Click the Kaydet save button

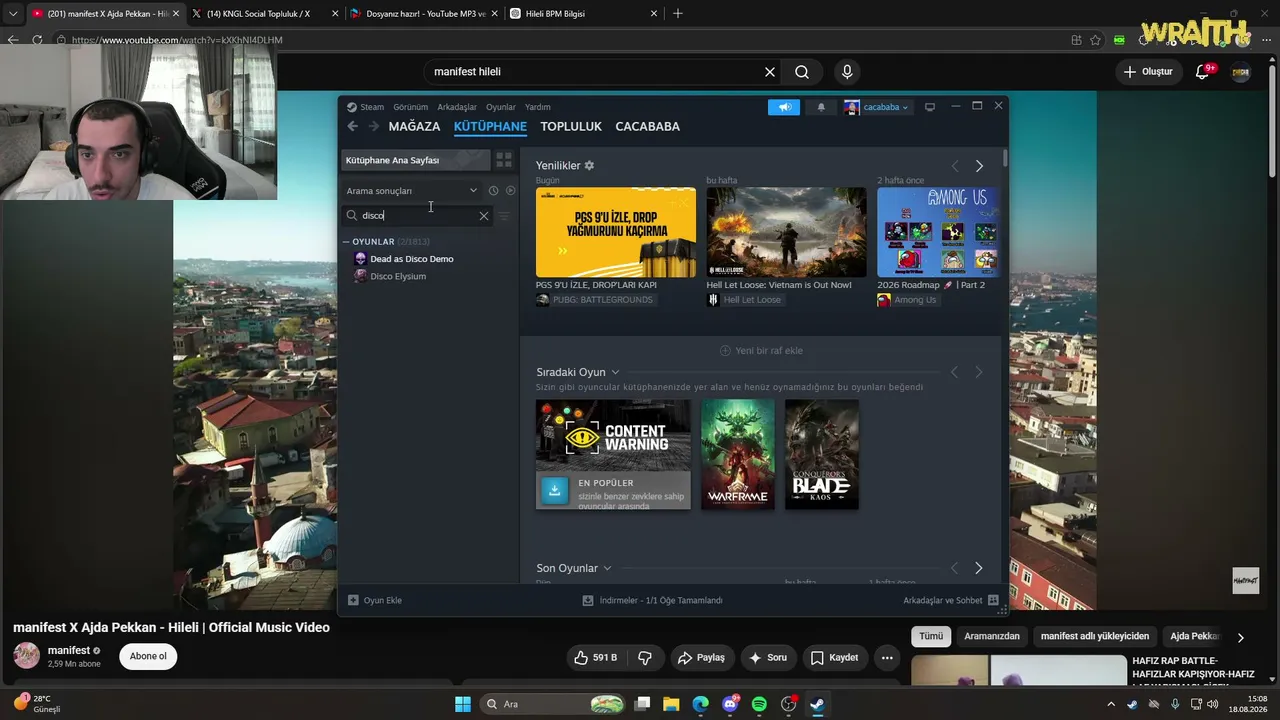pos(834,658)
